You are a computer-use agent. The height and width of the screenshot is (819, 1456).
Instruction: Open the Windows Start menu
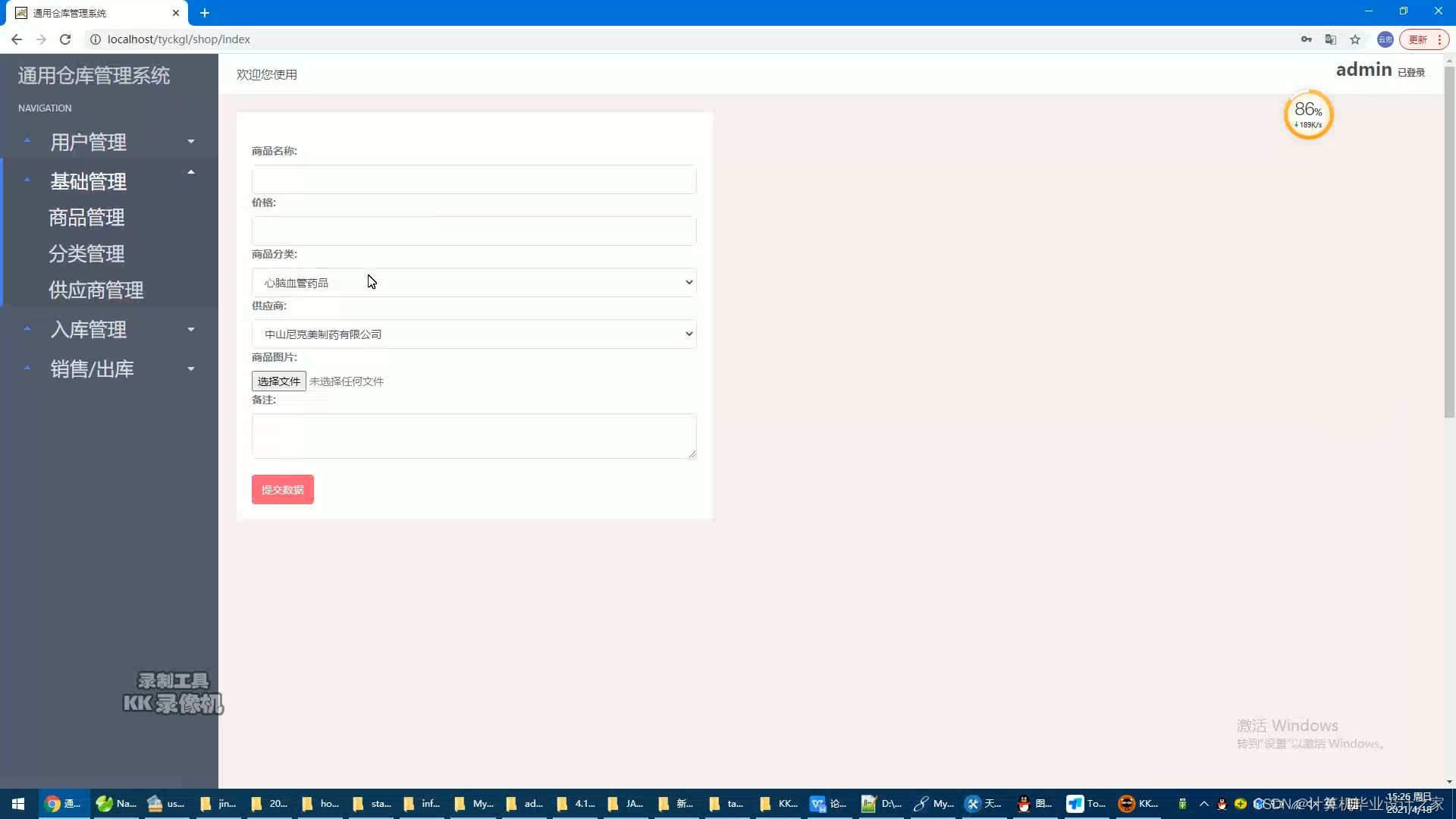(17, 804)
